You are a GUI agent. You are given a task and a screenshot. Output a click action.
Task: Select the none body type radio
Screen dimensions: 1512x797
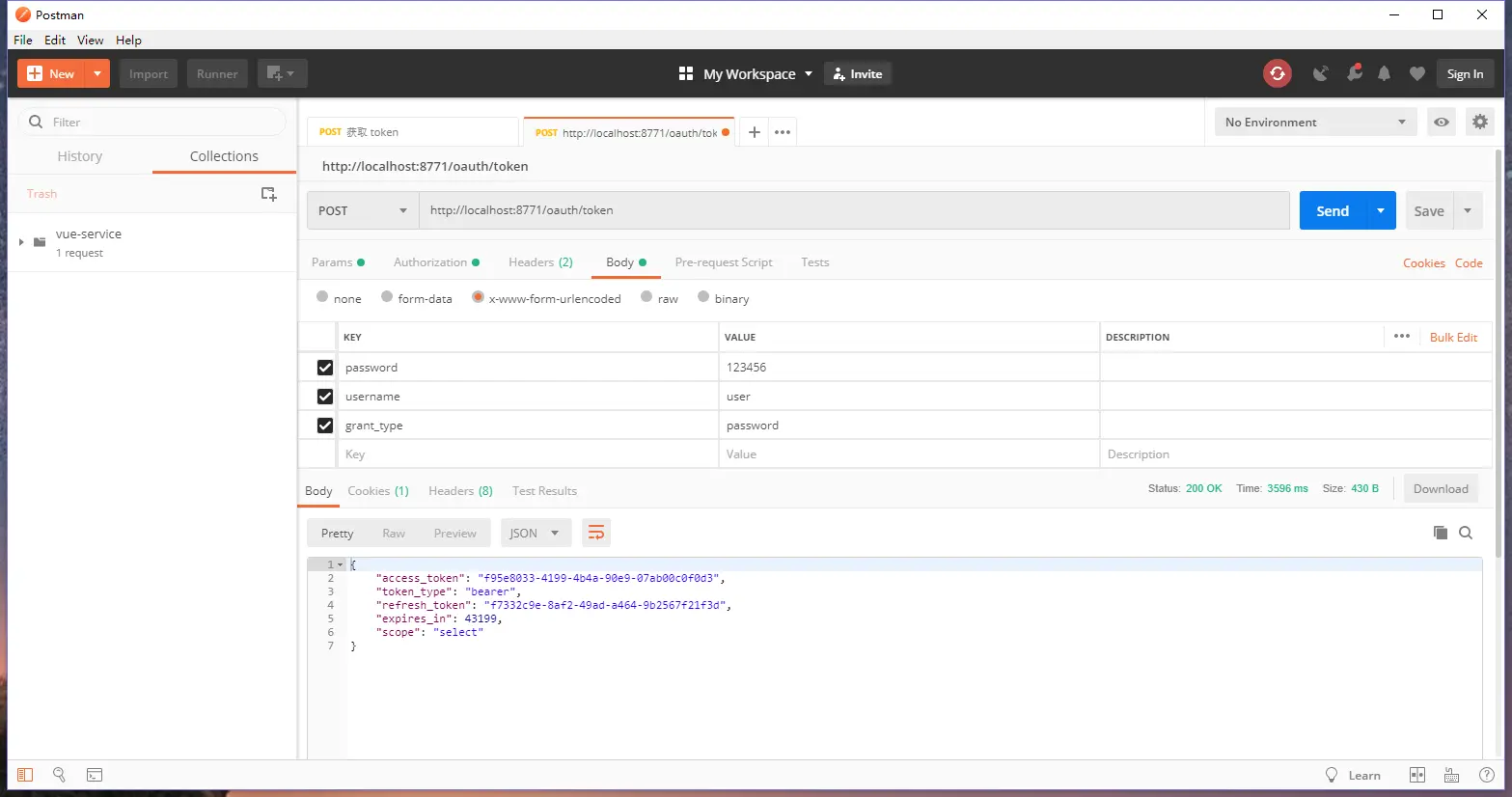click(322, 297)
